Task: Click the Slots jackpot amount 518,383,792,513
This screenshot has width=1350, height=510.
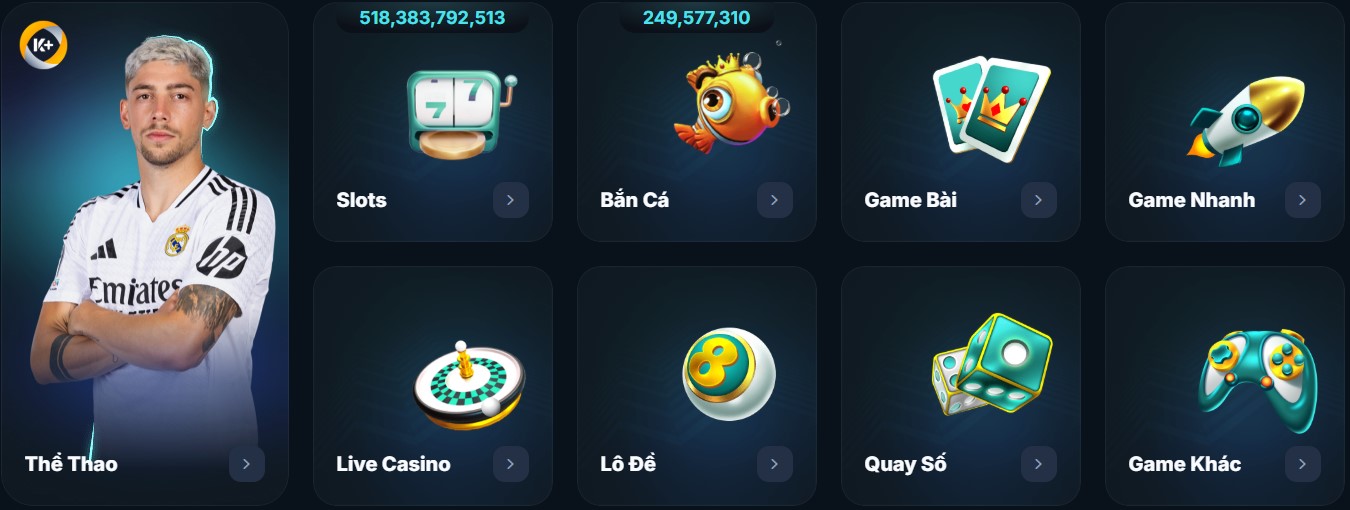Action: [x=432, y=18]
